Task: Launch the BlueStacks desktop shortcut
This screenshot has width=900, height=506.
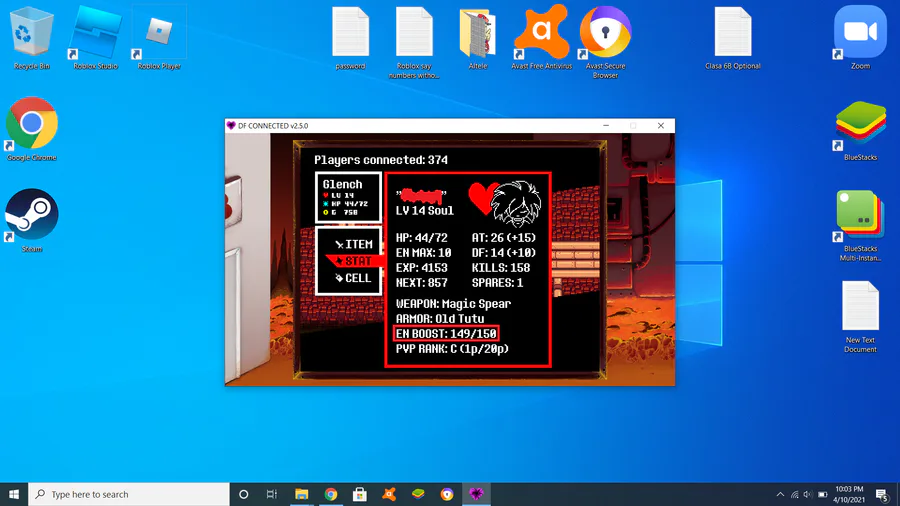Action: tap(860, 131)
